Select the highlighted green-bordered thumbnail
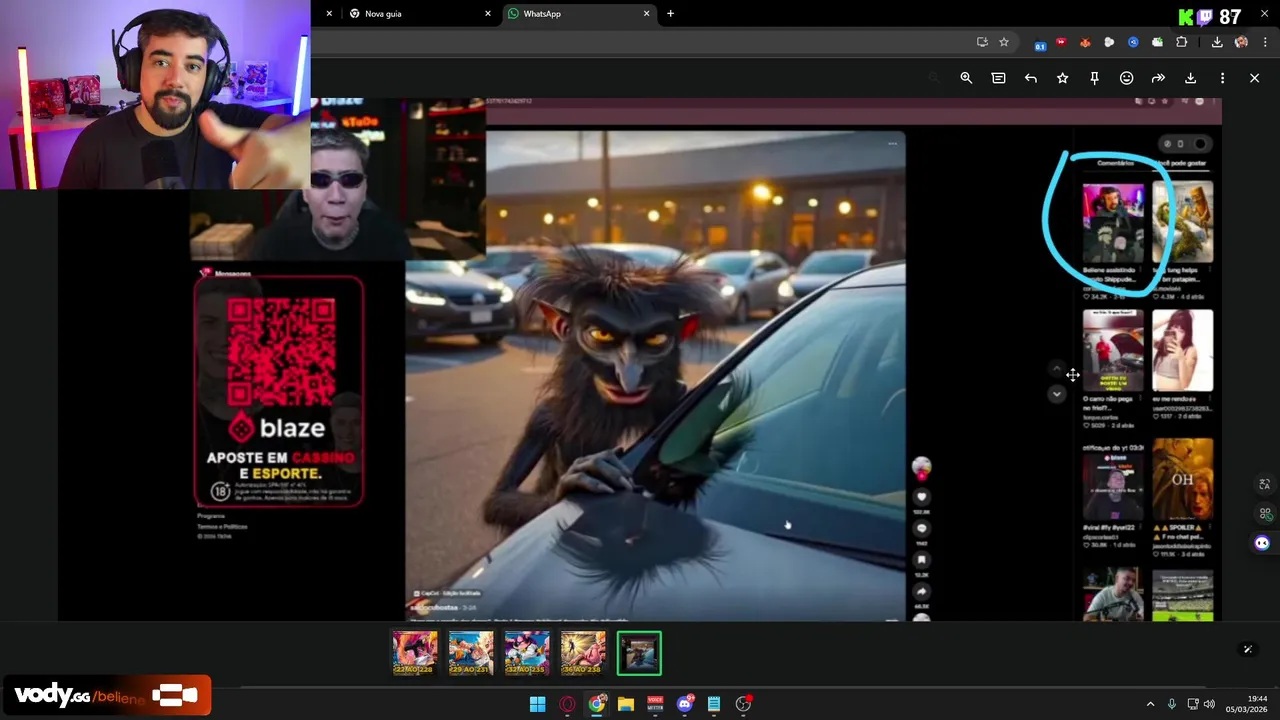This screenshot has width=1280, height=720. coord(639,653)
